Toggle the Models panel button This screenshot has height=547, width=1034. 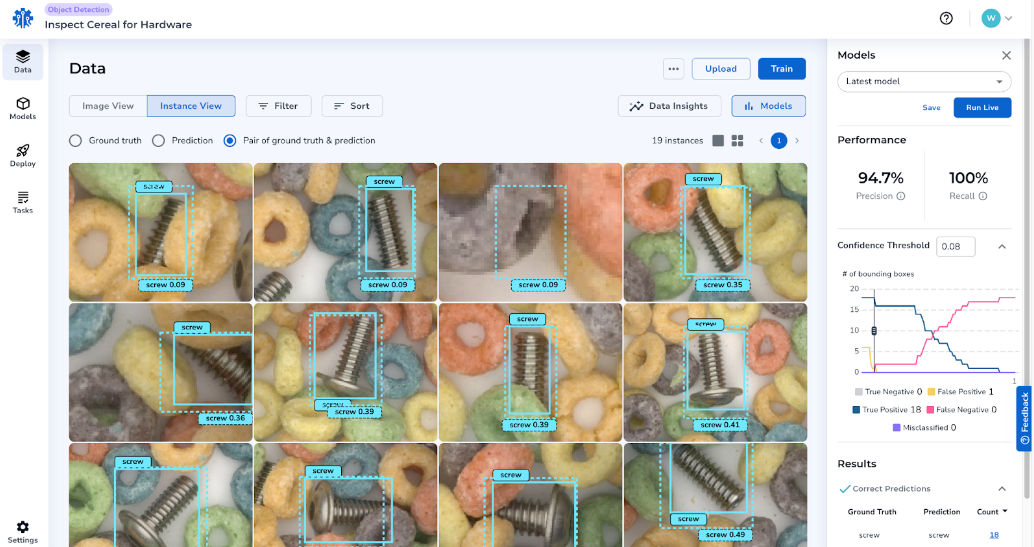click(768, 106)
